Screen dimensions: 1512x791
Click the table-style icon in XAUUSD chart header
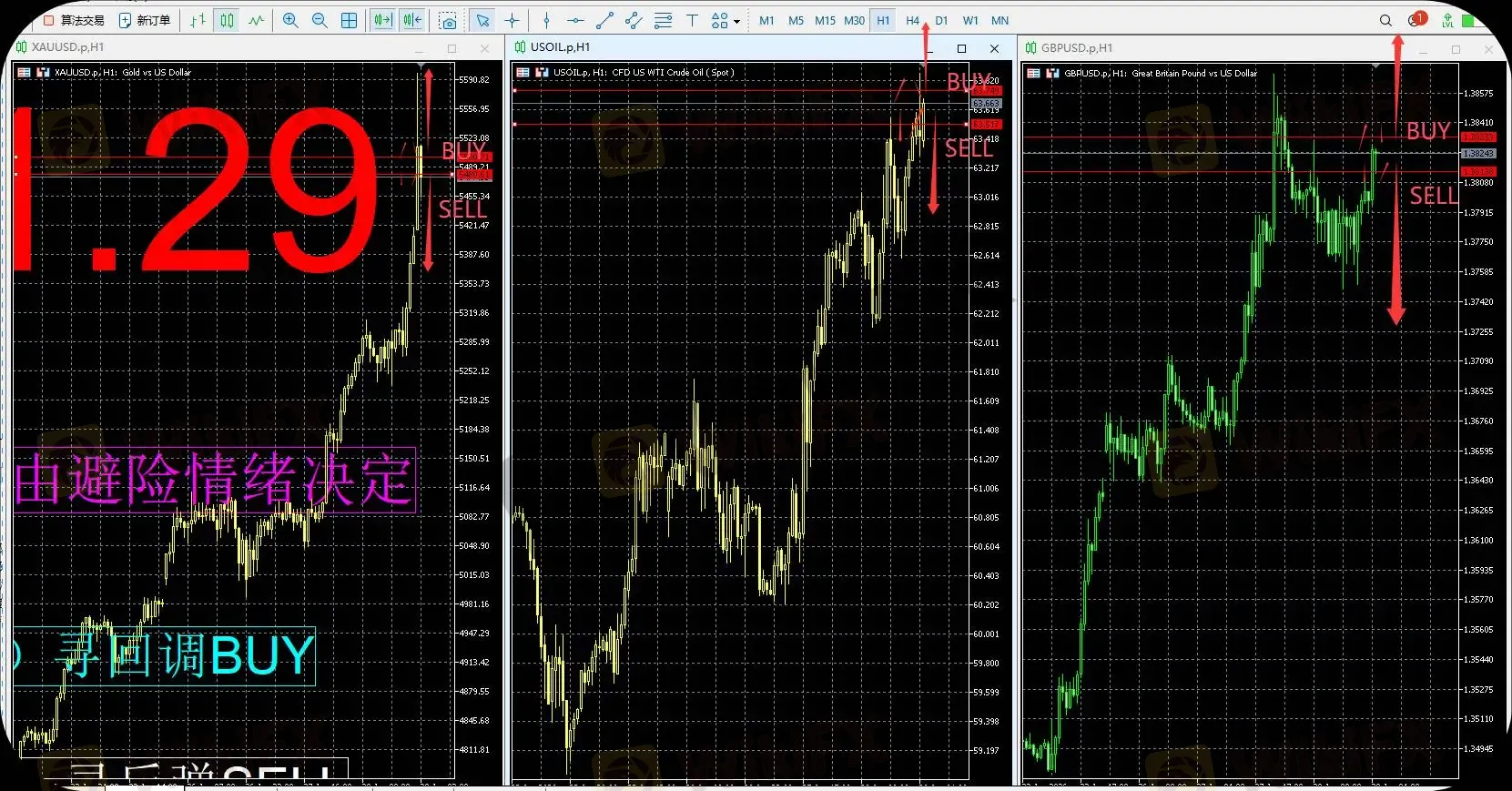[x=24, y=72]
